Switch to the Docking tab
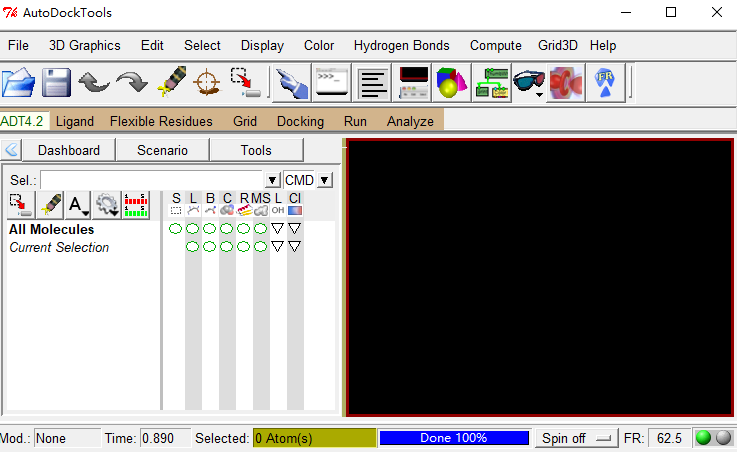The image size is (737, 453). (x=300, y=121)
